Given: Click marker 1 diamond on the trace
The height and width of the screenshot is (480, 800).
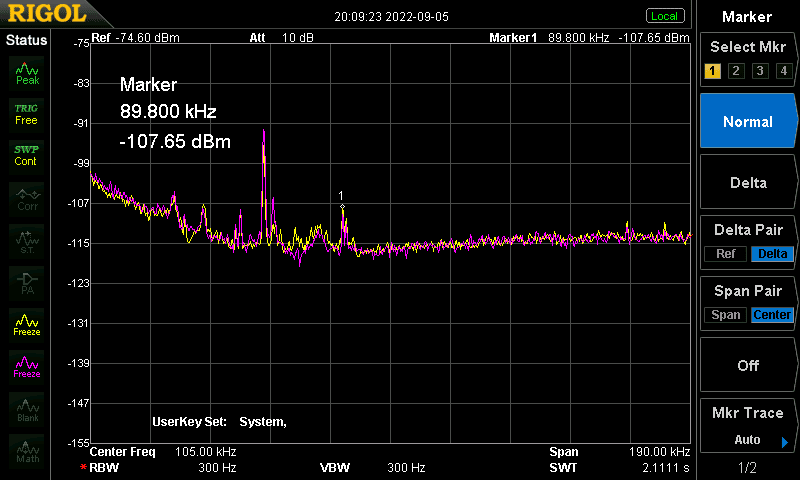Looking at the screenshot, I should tap(342, 207).
